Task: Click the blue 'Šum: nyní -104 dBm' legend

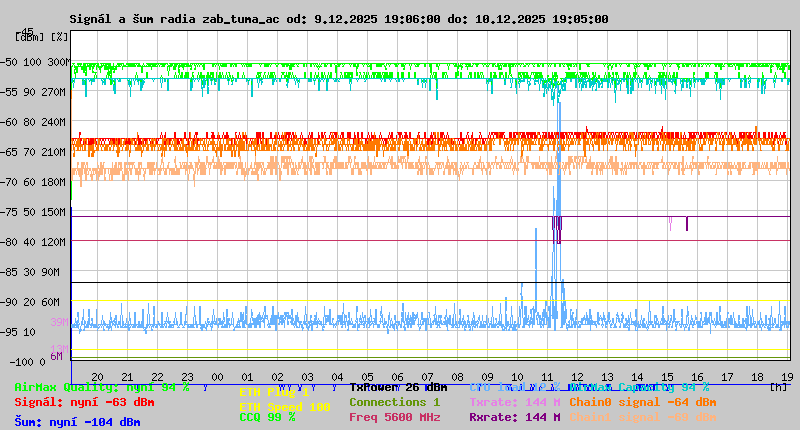Action: [x=77, y=422]
